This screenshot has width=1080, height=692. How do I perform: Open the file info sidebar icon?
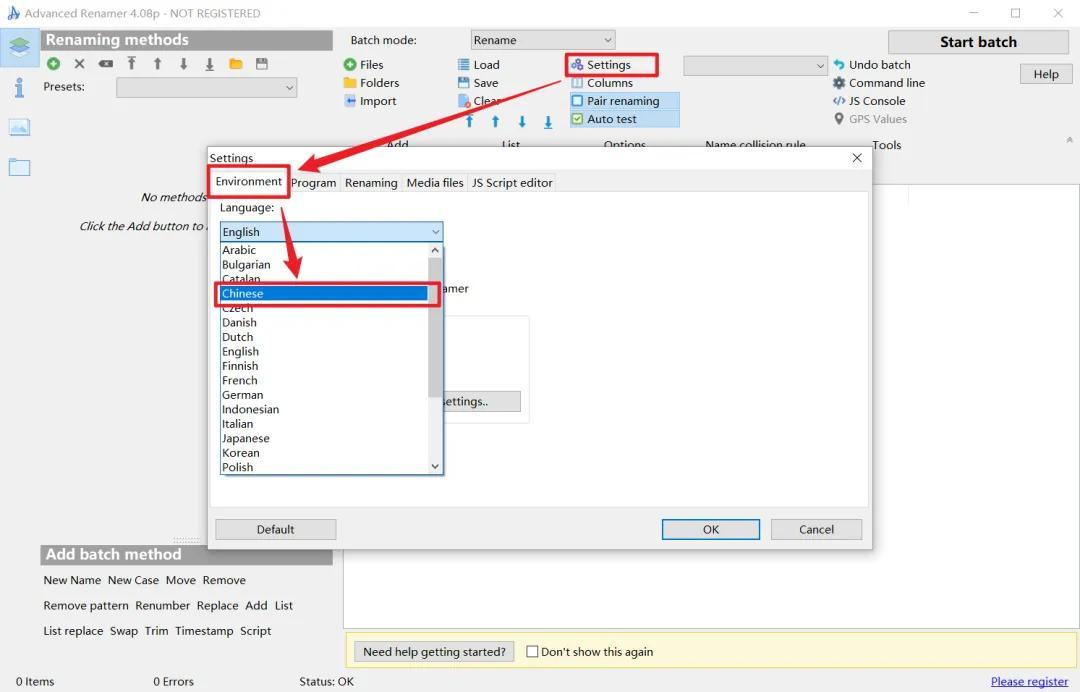pyautogui.click(x=19, y=88)
